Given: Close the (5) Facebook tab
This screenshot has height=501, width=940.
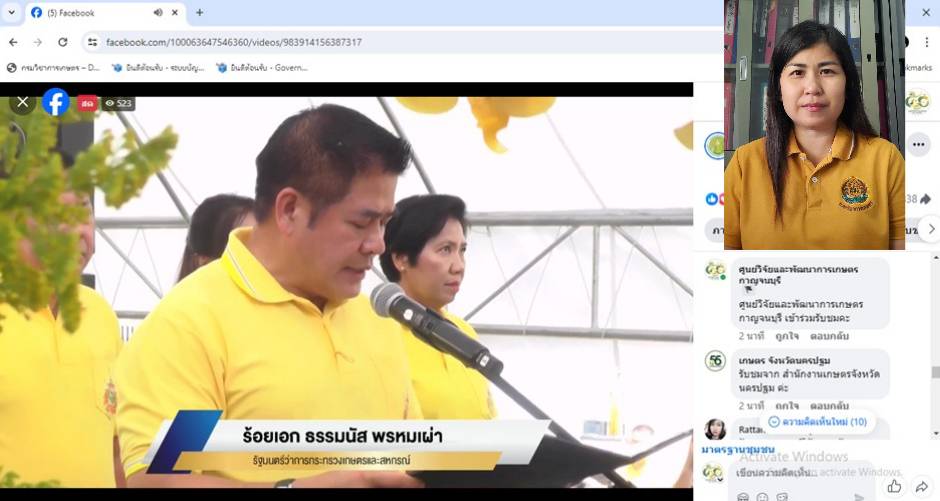Looking at the screenshot, I should [175, 13].
